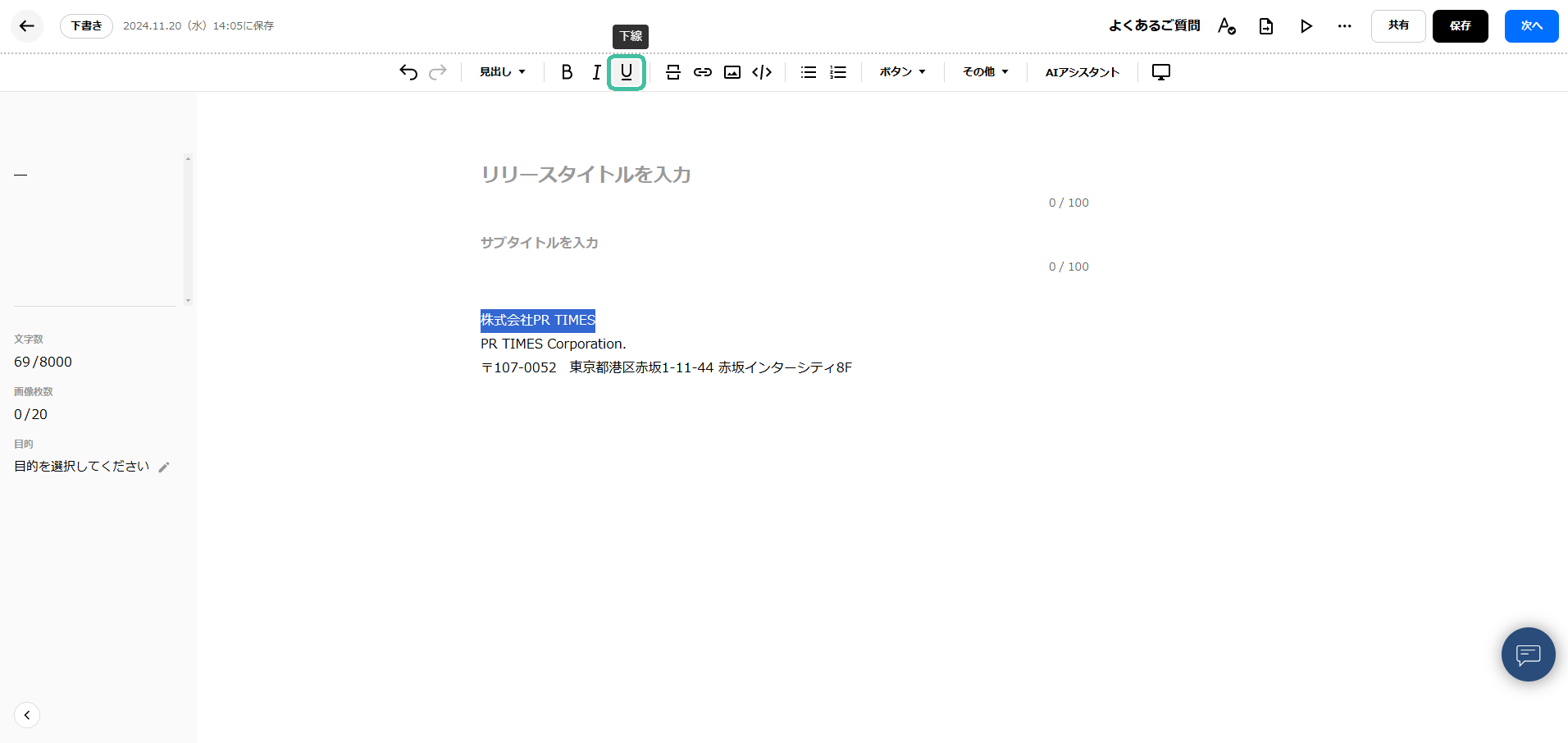This screenshot has width=1568, height=743.
Task: Open the AIアシスタント menu
Action: [x=1082, y=72]
